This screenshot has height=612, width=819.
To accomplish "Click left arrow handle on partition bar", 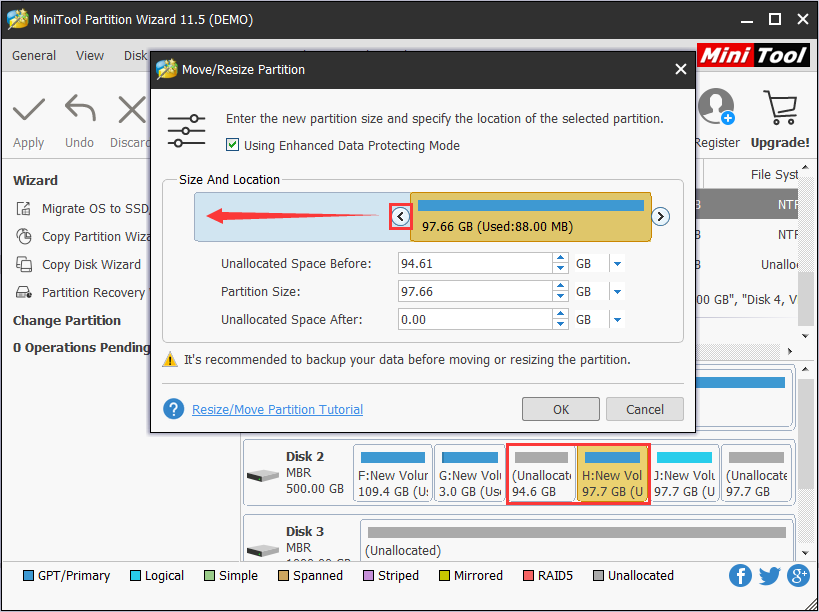I will click(401, 216).
